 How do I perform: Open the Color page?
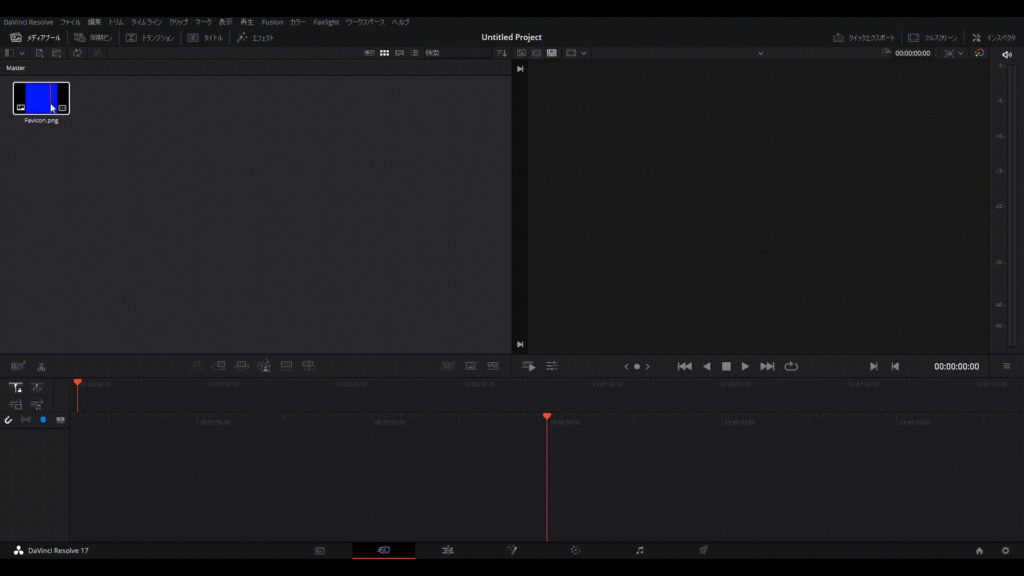coord(576,550)
